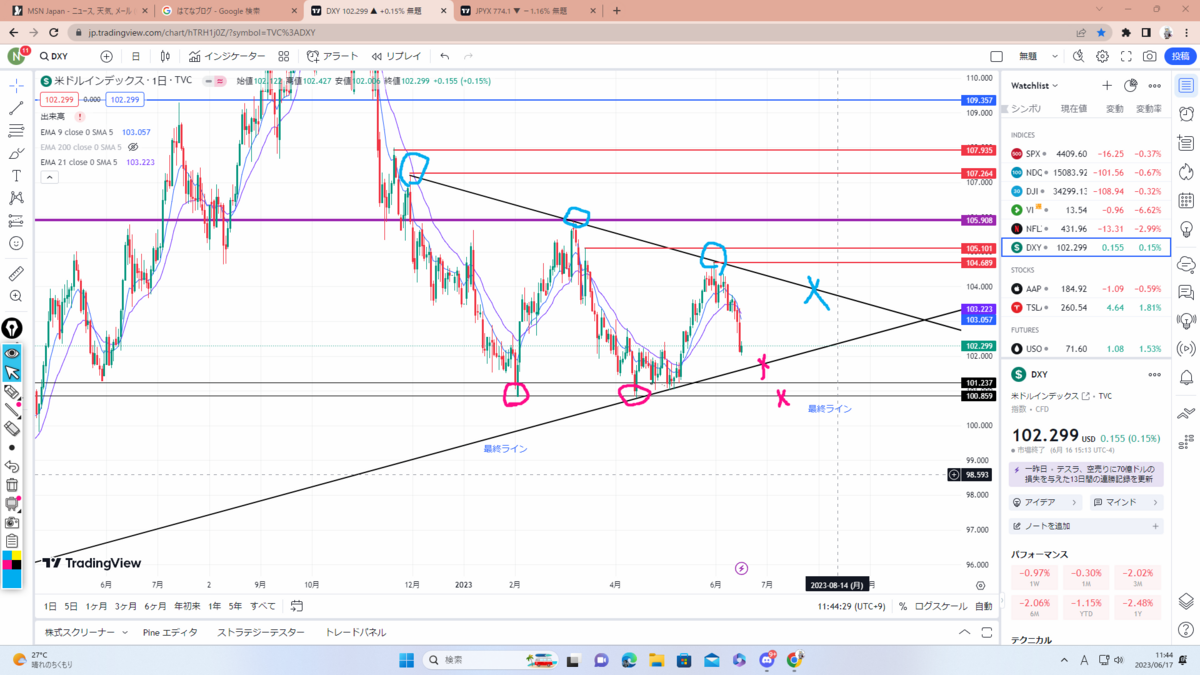The width and height of the screenshot is (1200, 675).
Task: Open the hotlists flame panel
Action: (x=1187, y=171)
